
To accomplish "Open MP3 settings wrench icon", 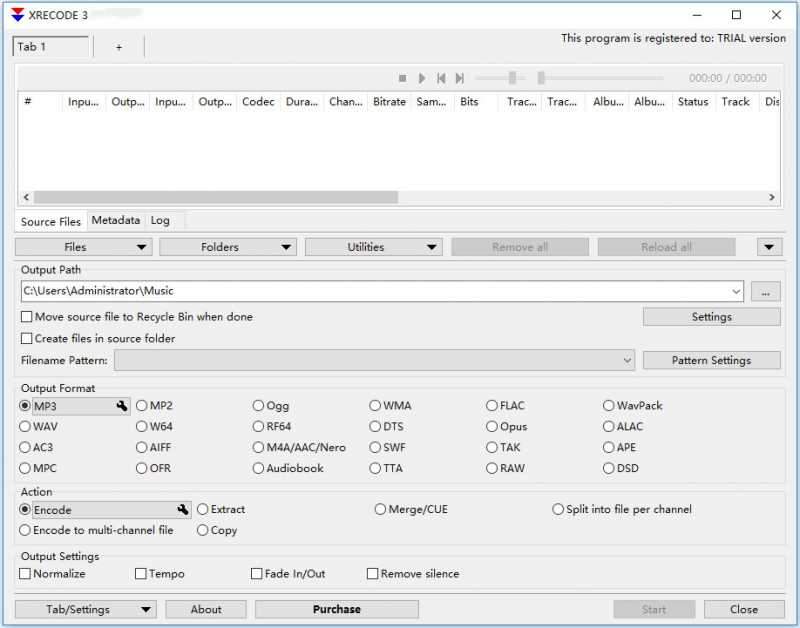I will point(122,406).
